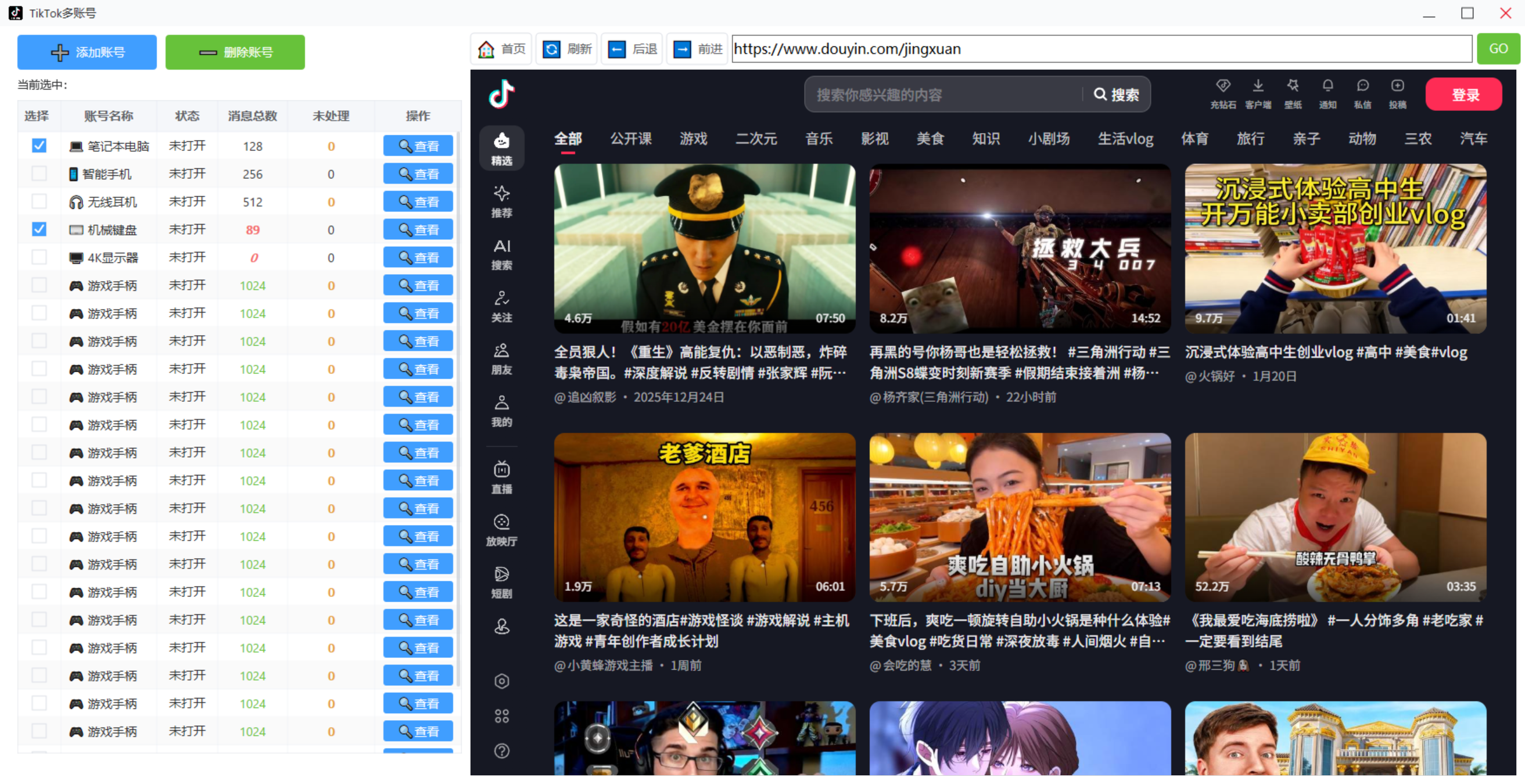Select the 音乐 category tab
The width and height of the screenshot is (1525, 784).
[819, 139]
